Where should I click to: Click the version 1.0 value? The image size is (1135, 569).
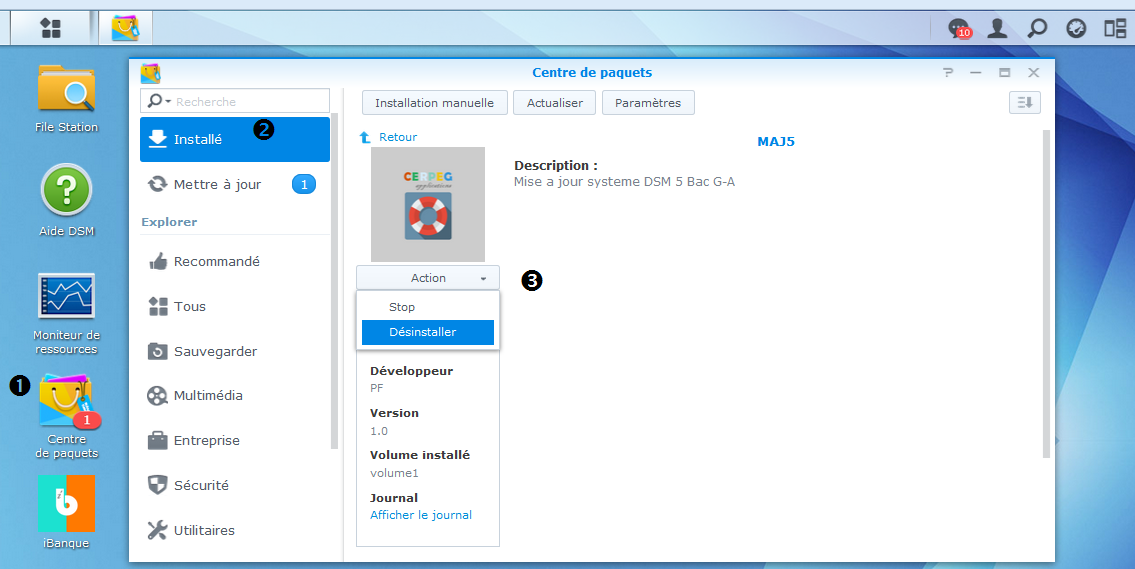coord(379,431)
